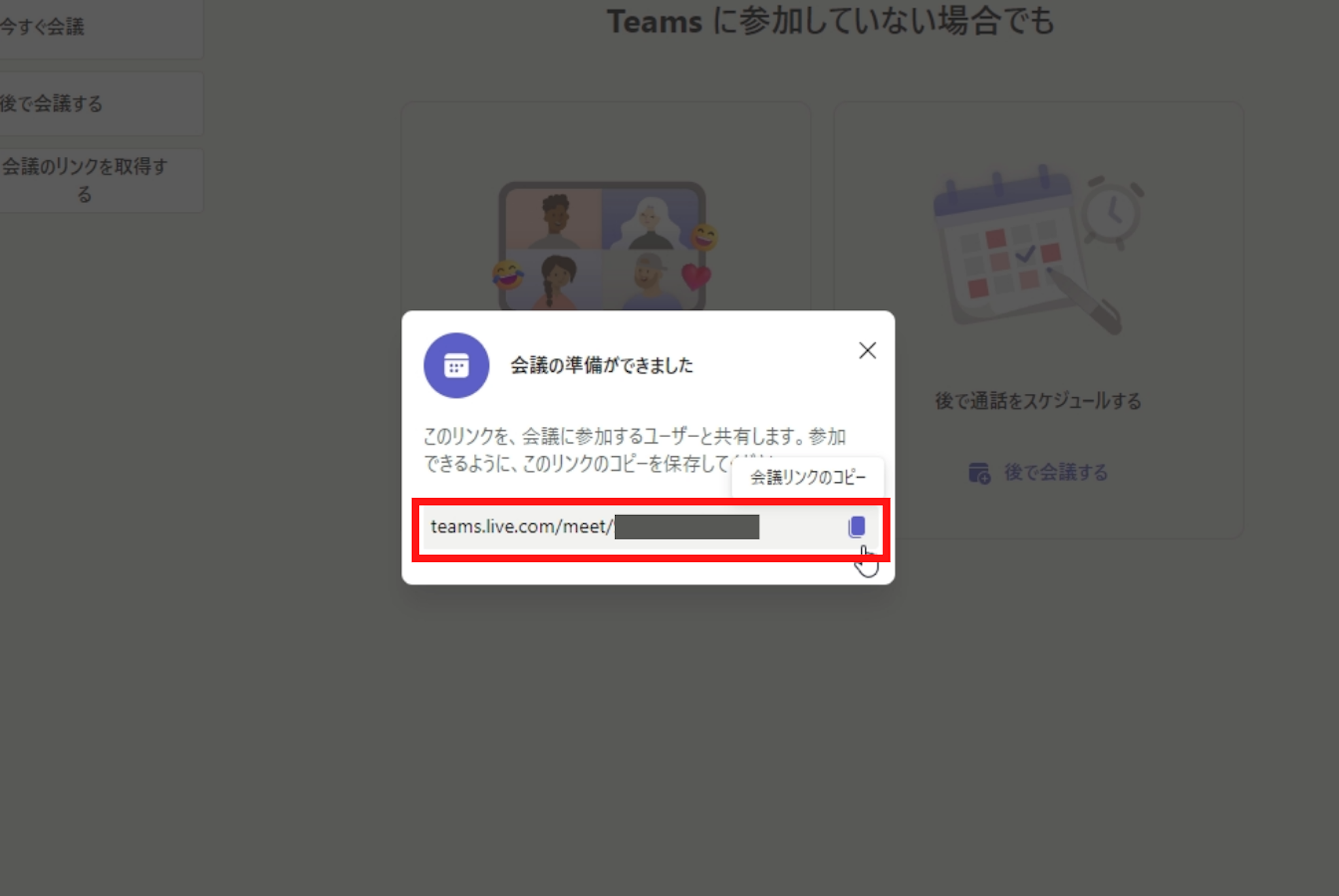Close the 会議の準備ができました dialog
Image resolution: width=1339 pixels, height=896 pixels.
pyautogui.click(x=867, y=351)
